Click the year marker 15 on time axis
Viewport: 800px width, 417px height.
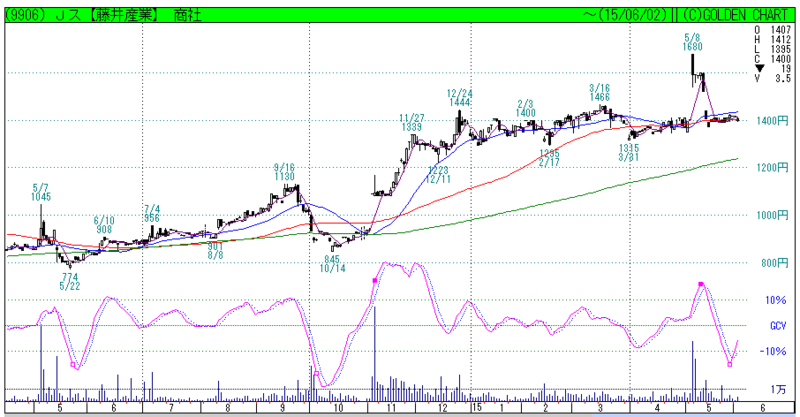tap(477, 407)
